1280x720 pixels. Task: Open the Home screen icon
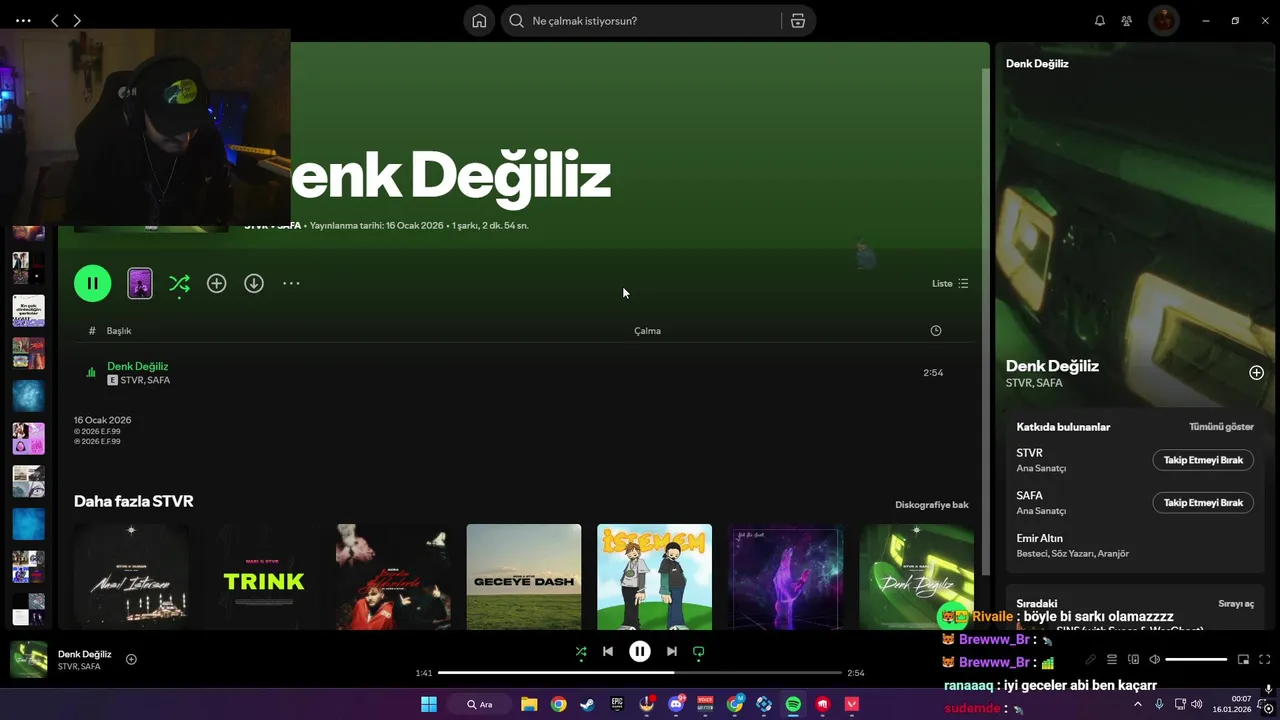click(479, 21)
